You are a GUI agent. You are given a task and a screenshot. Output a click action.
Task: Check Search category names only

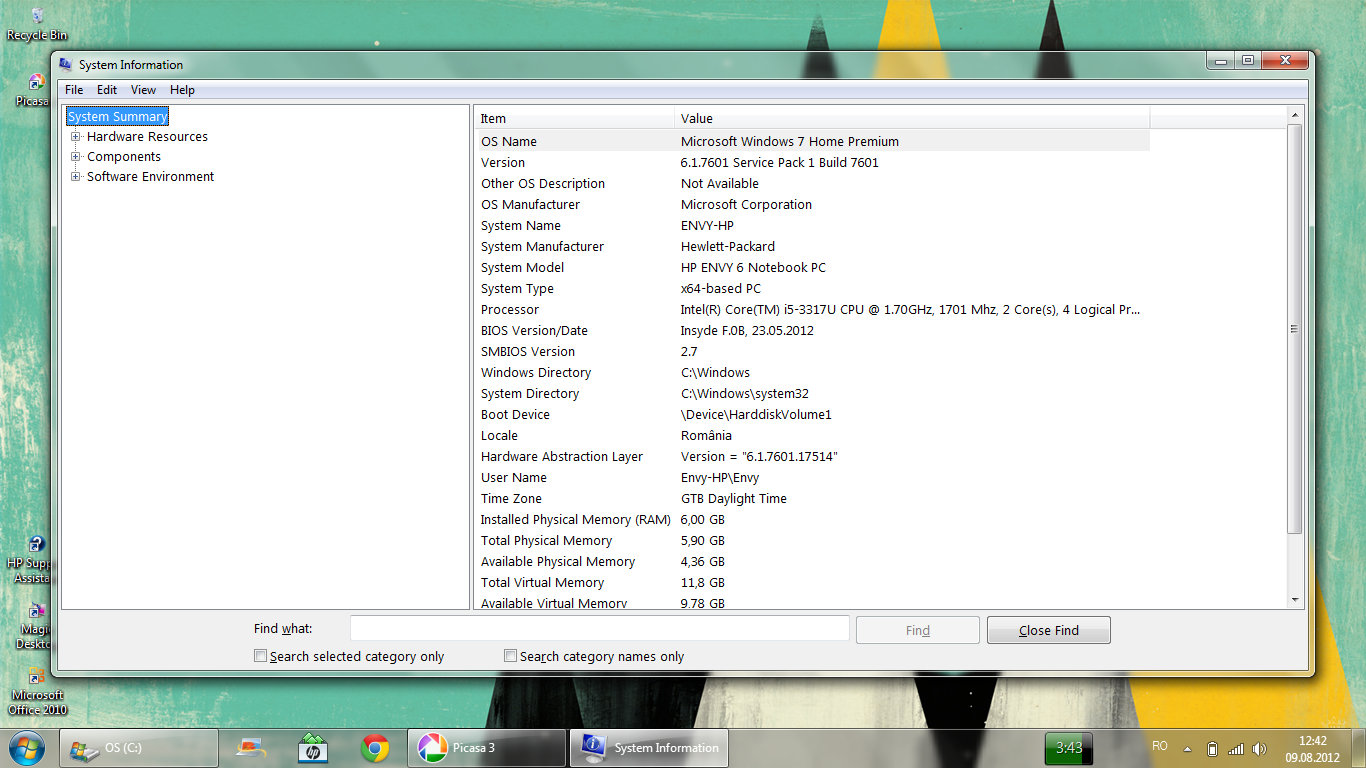(511, 656)
